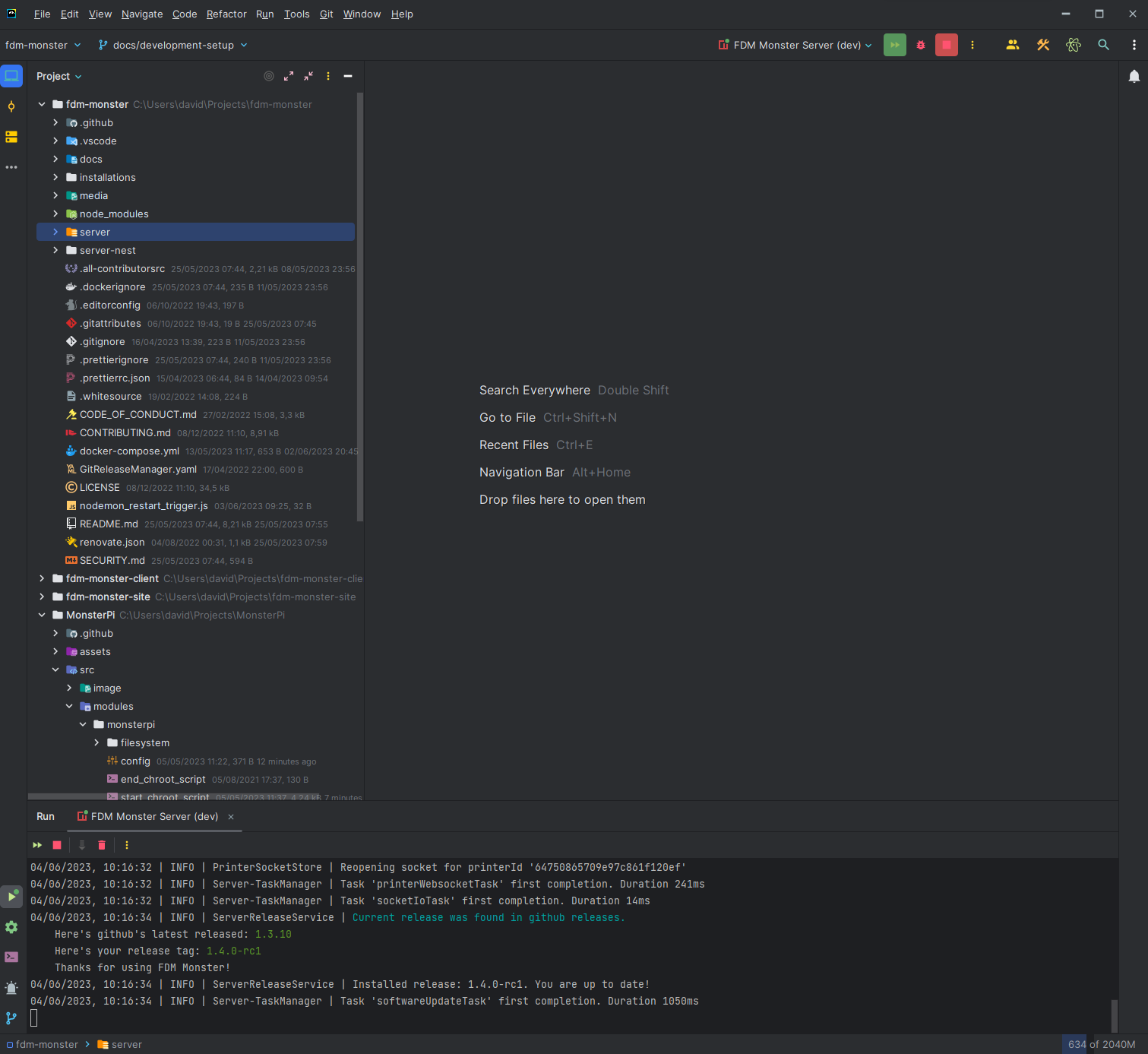This screenshot has width=1148, height=1054.
Task: Click Stop icon in Run panel toolbar
Action: (57, 845)
